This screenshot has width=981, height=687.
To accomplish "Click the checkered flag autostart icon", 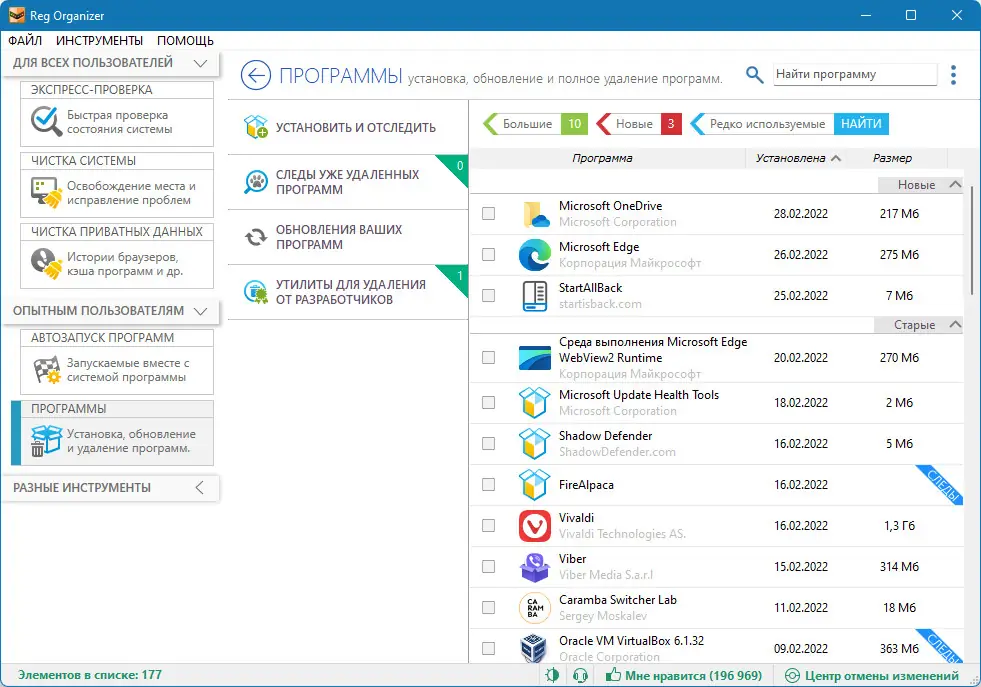I will pyautogui.click(x=46, y=369).
